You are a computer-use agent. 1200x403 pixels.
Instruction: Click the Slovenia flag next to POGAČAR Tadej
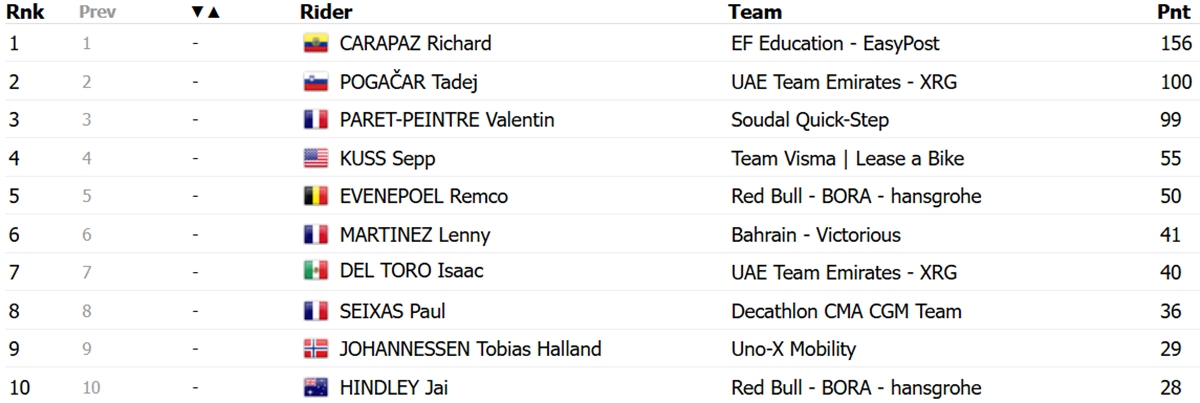316,82
